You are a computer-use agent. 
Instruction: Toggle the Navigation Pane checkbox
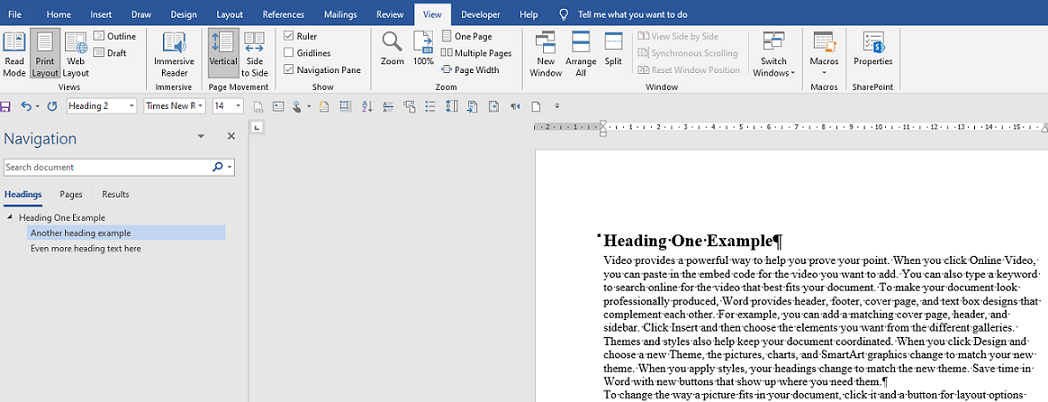tap(289, 70)
